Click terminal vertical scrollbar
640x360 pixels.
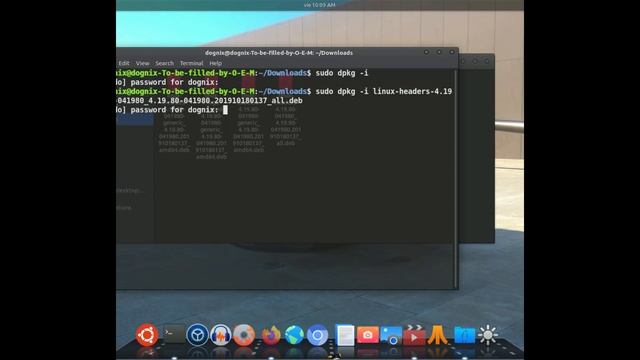tap(456, 179)
